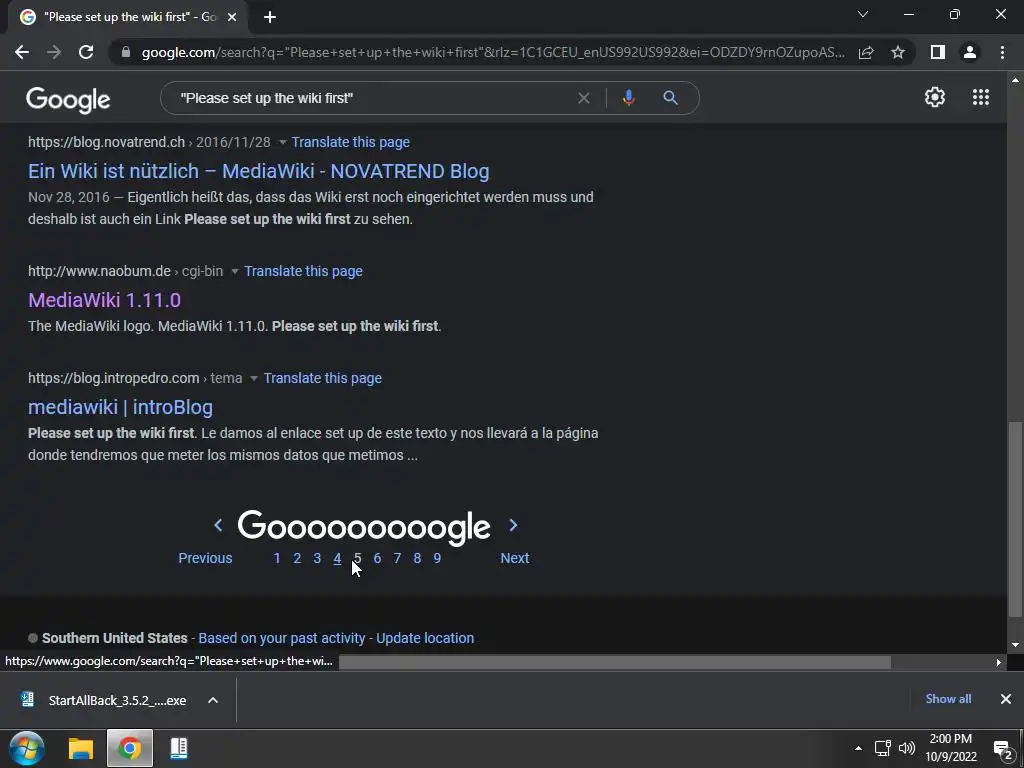Click the vertical page scrollbar thumb
Image resolution: width=1024 pixels, height=768 pixels.
pos(1015,519)
